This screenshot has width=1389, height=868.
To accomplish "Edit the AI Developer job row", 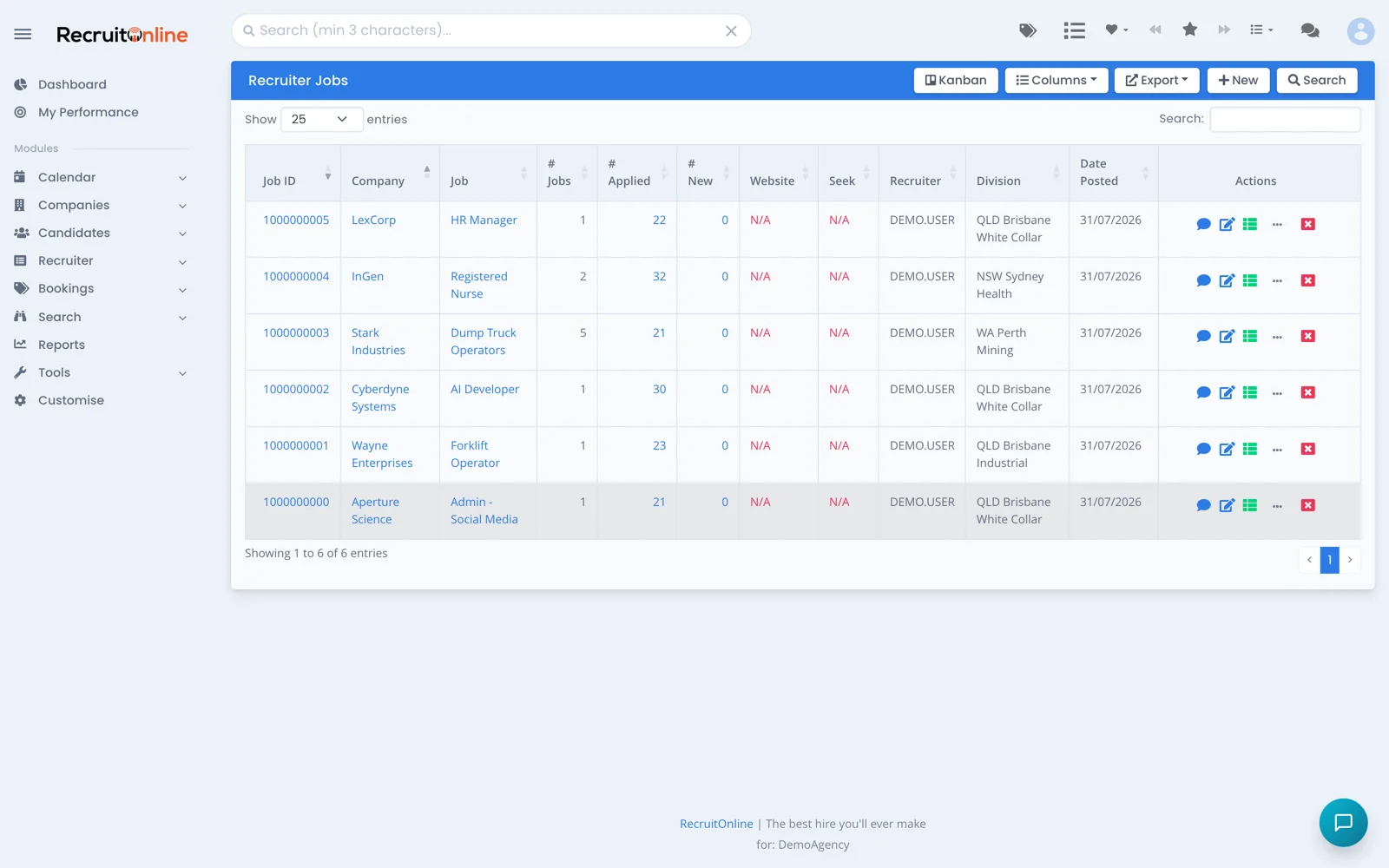I will 1227,392.
